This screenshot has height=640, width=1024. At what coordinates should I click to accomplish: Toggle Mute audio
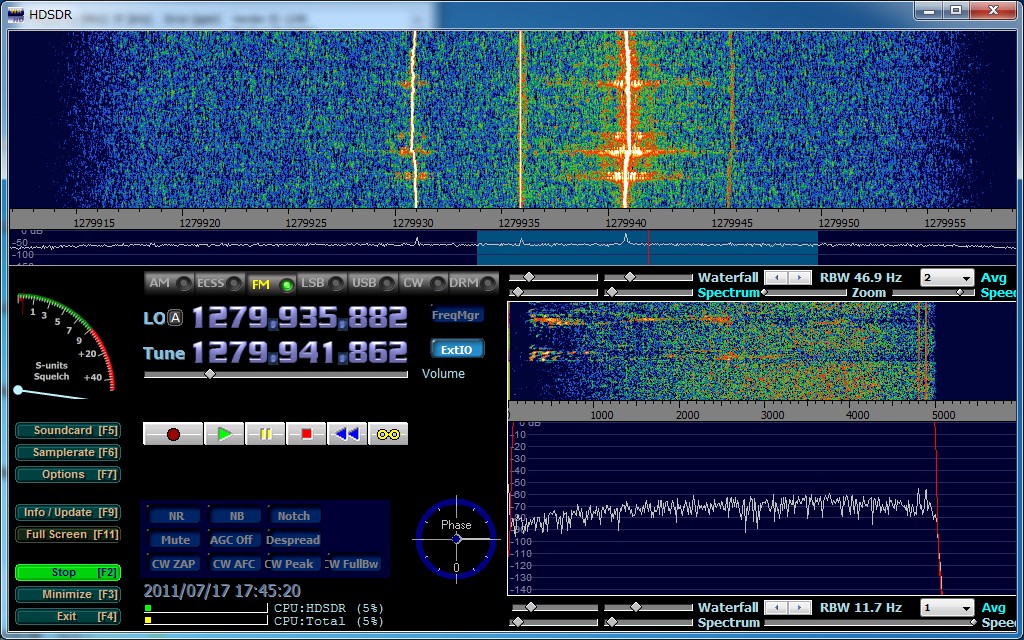pos(176,540)
